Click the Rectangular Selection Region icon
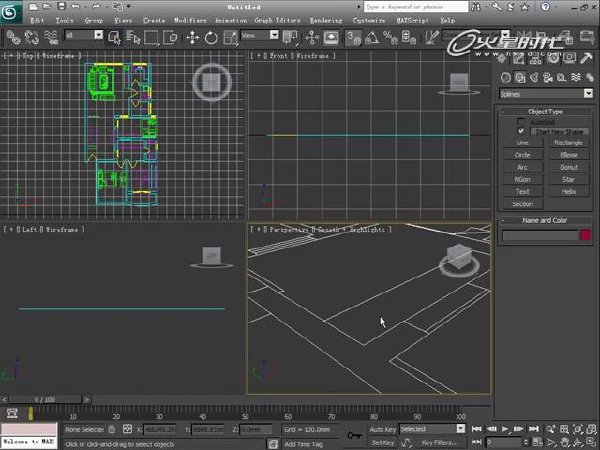Image resolution: width=600 pixels, height=450 pixels. (x=151, y=37)
